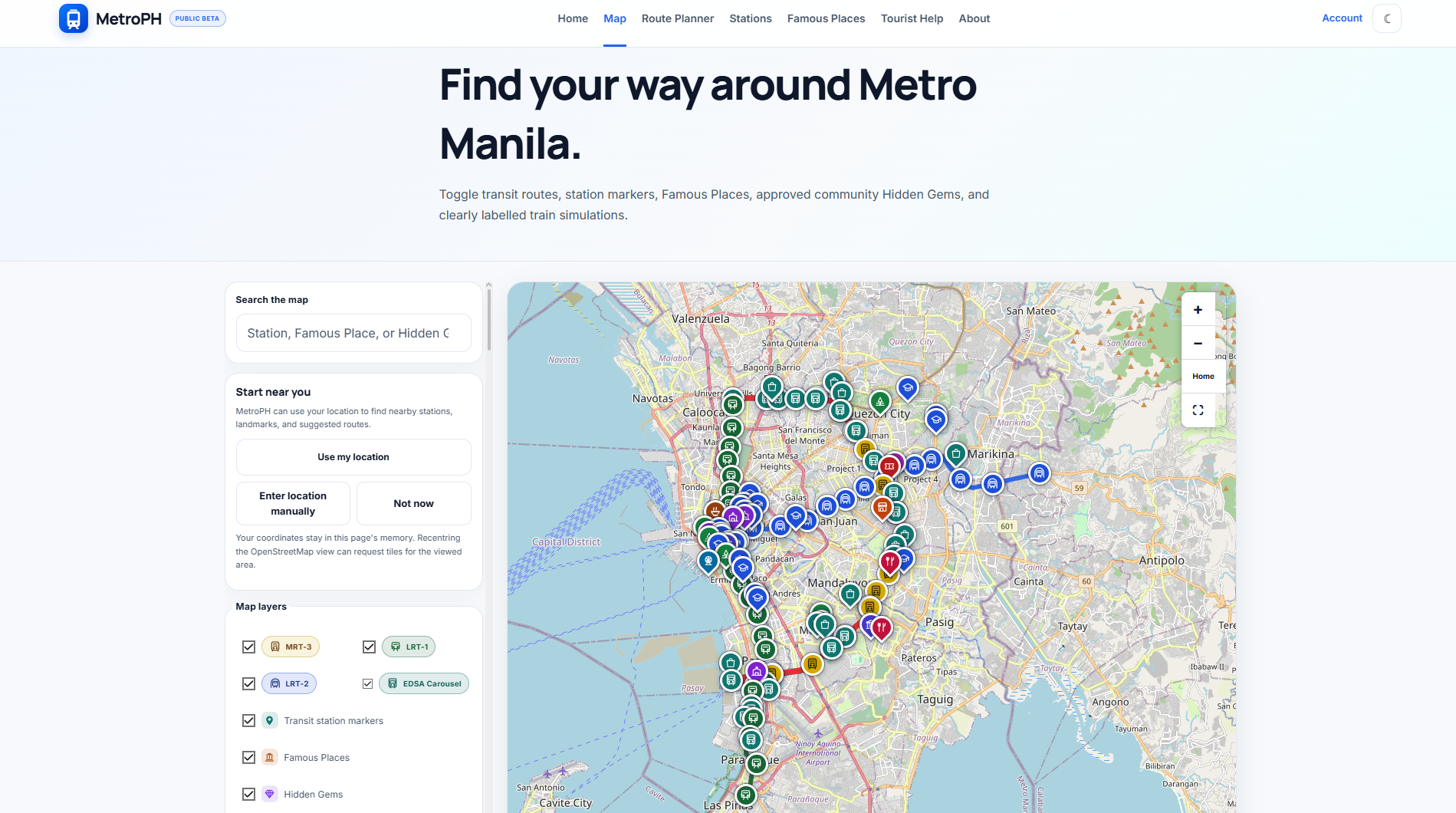Click the sidebar panel scrollbar

tap(488, 318)
